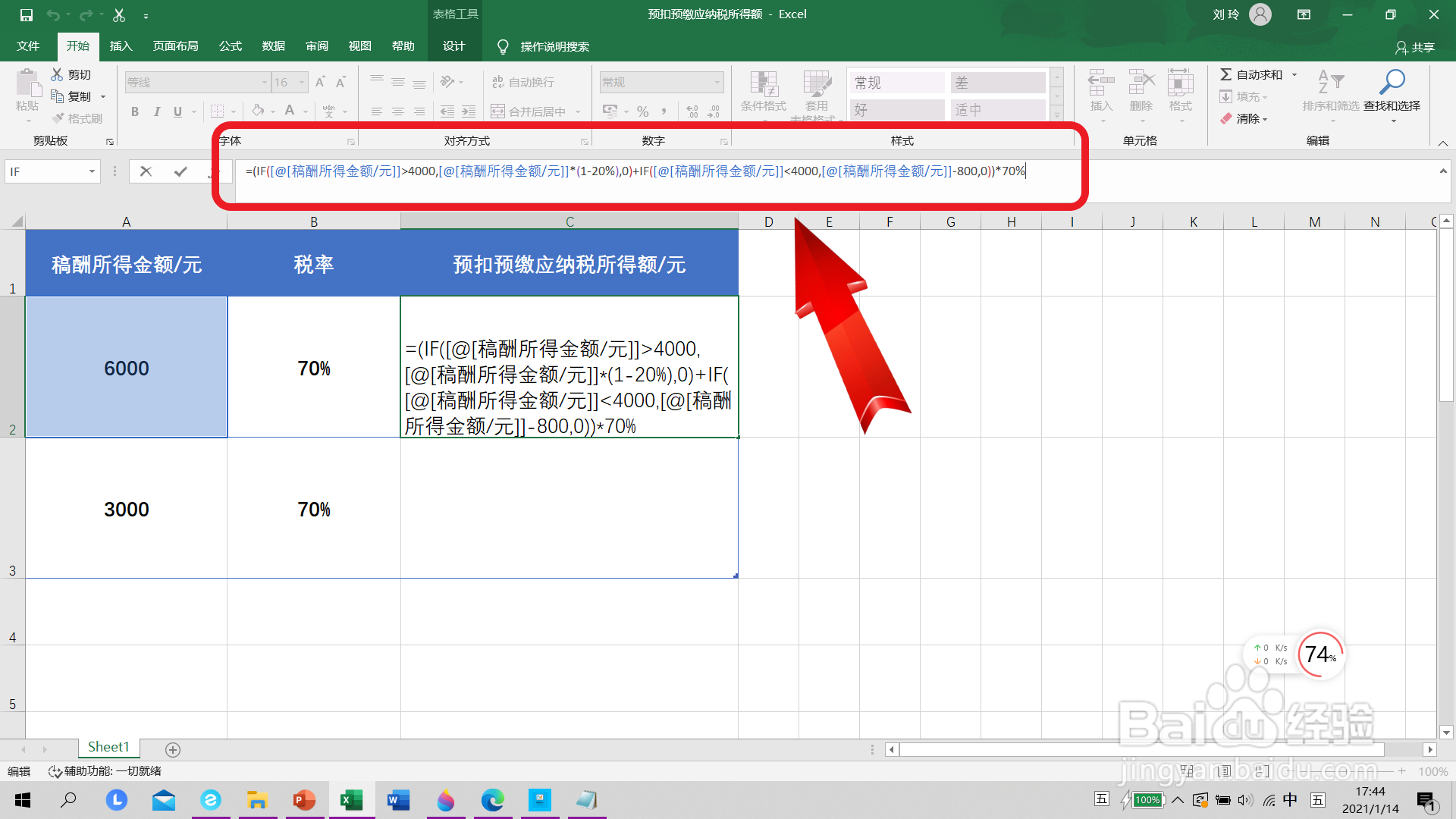Image resolution: width=1456 pixels, height=819 pixels.
Task: Expand the formula bar with chevron
Action: point(1443,171)
